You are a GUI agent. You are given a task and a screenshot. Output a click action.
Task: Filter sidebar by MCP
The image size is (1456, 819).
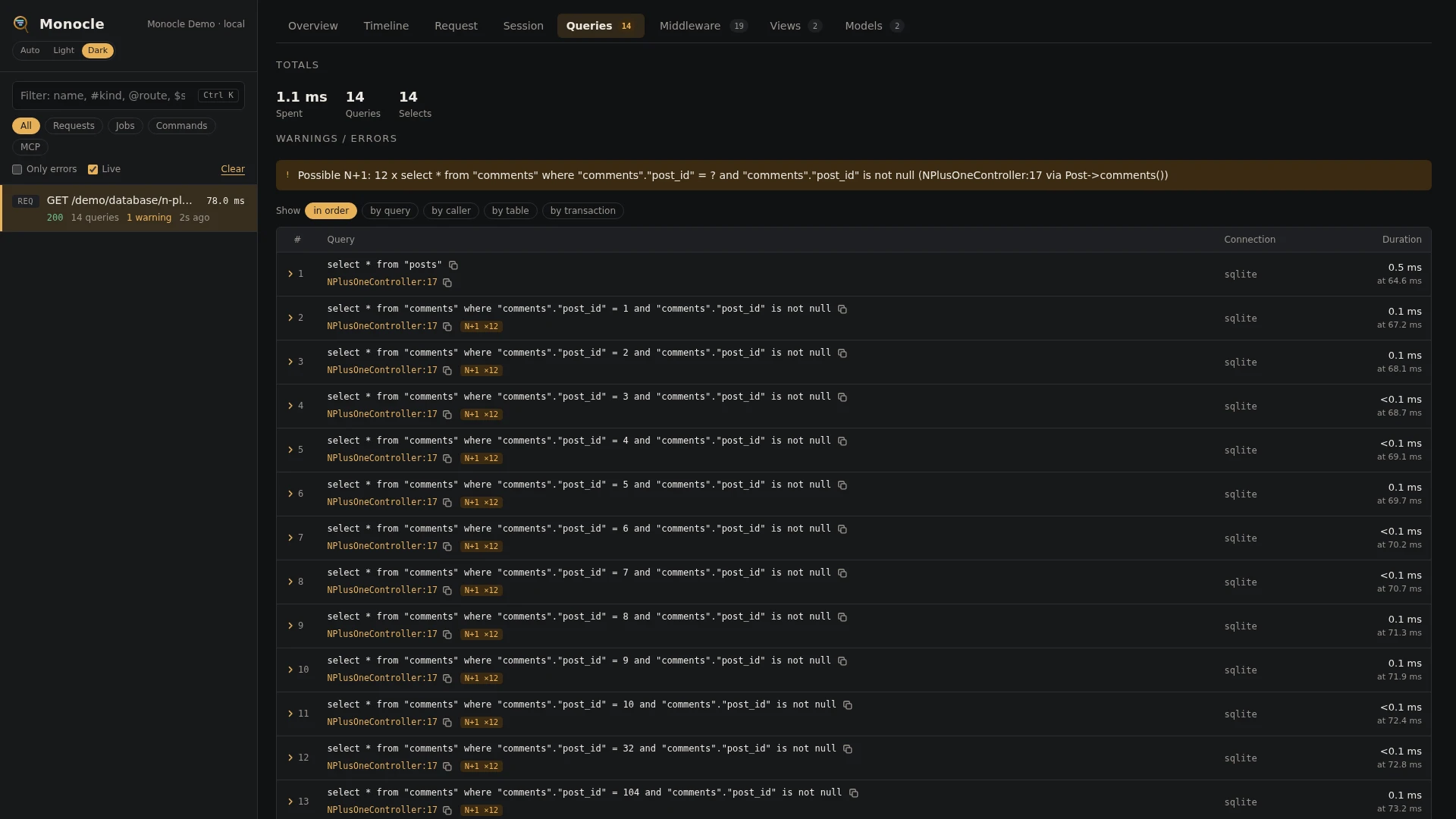pos(30,147)
